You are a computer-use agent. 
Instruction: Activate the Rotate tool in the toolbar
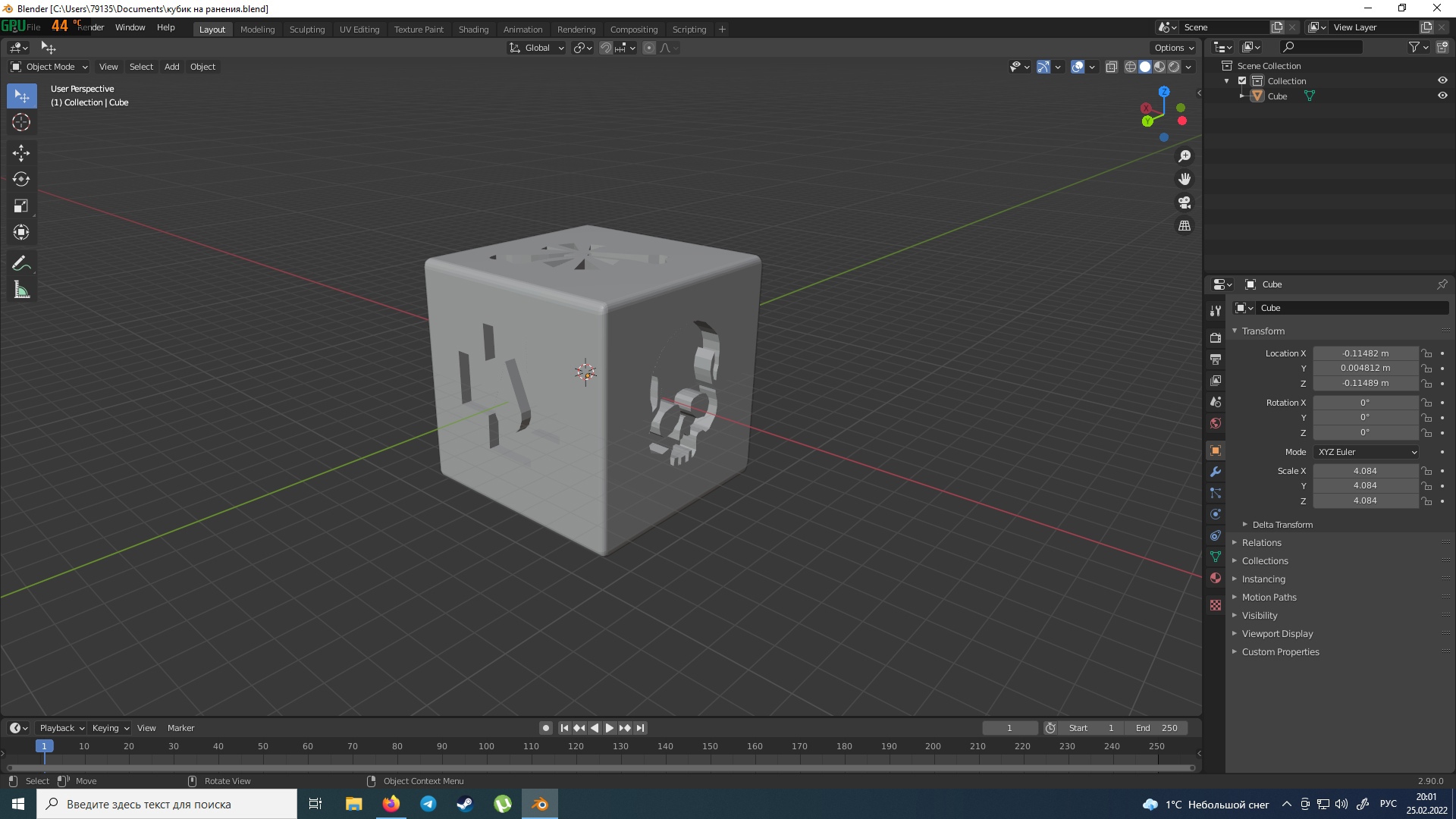[x=21, y=180]
